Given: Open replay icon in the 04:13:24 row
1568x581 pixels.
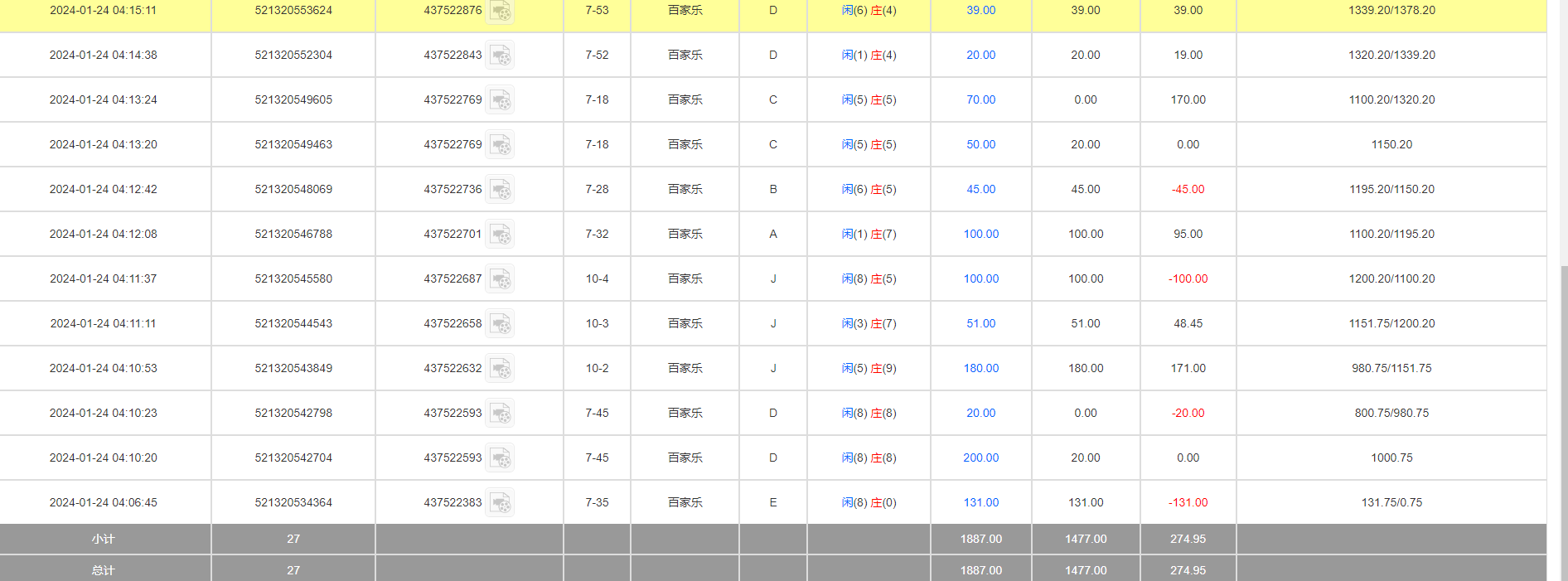Looking at the screenshot, I should click(x=500, y=100).
